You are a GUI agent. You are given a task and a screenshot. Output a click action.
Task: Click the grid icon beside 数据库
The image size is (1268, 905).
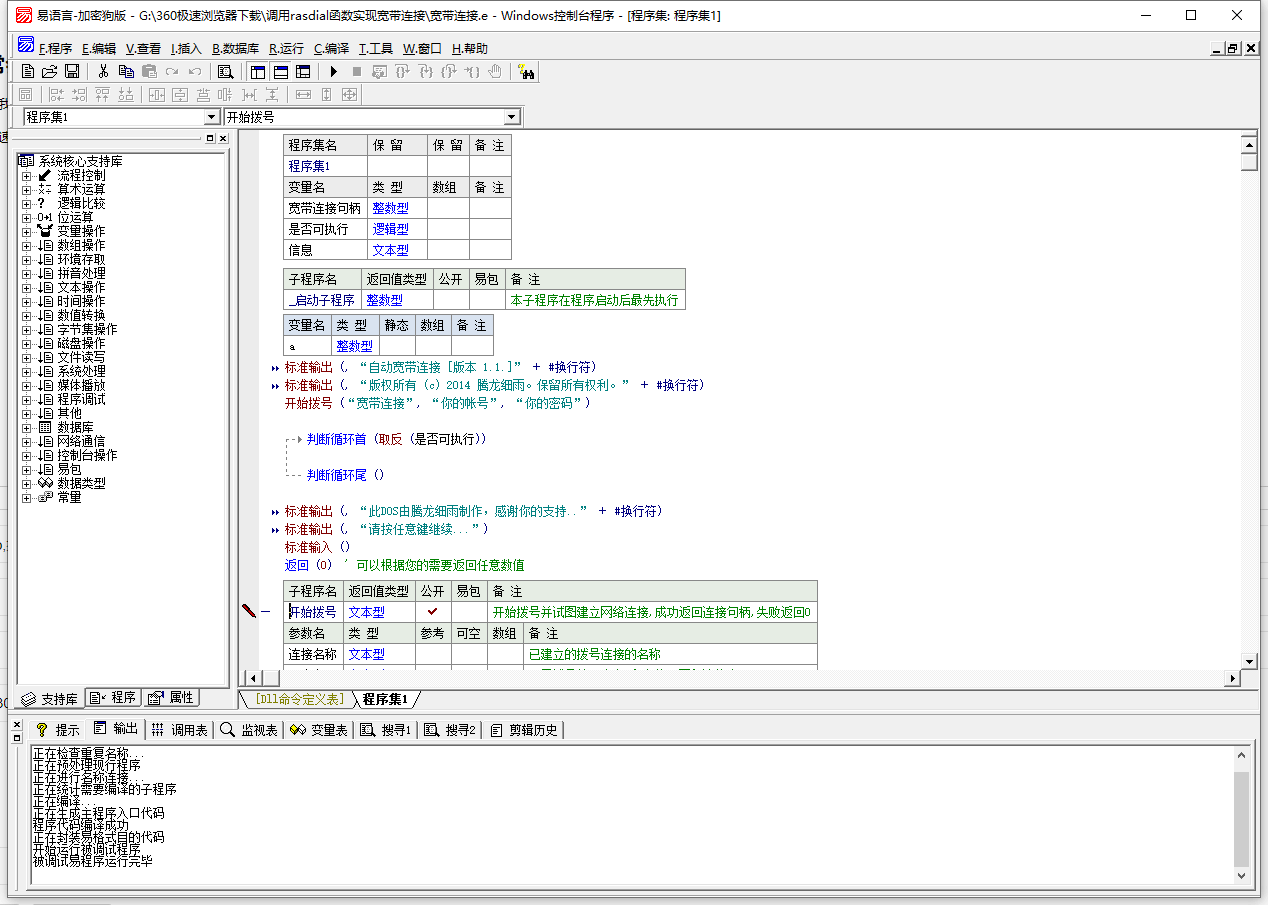[x=44, y=427]
